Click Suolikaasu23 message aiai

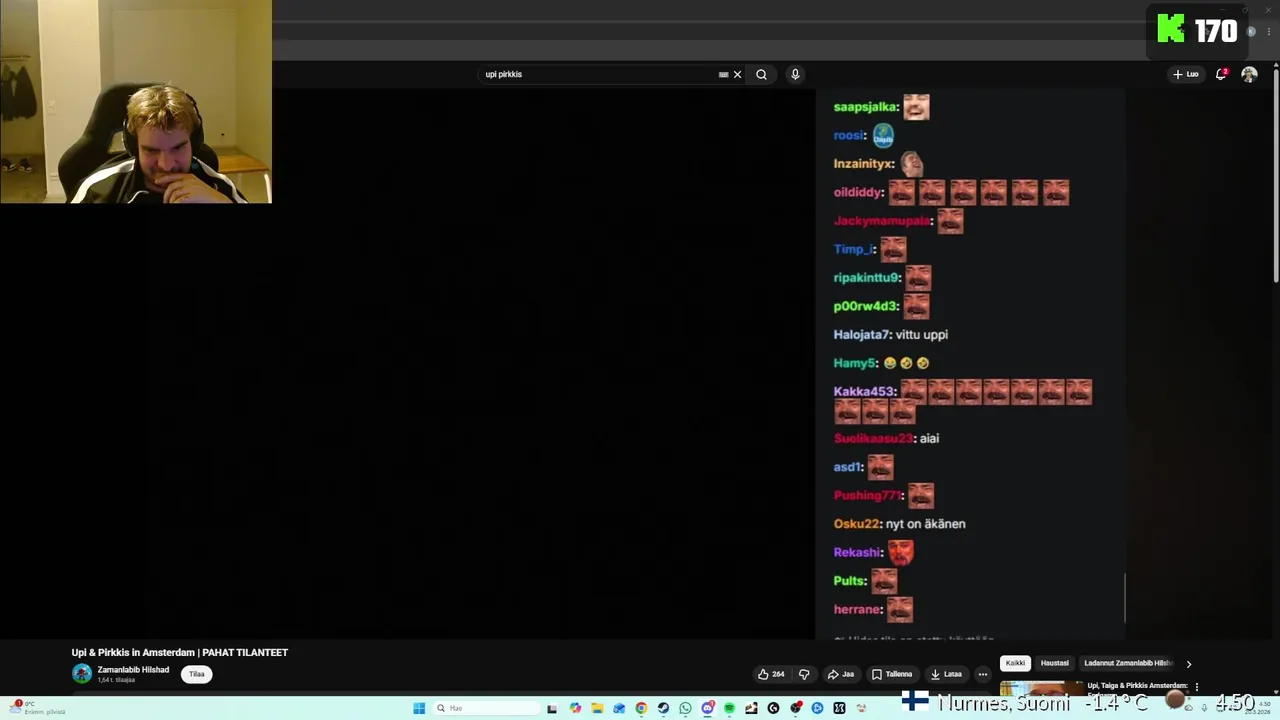929,438
